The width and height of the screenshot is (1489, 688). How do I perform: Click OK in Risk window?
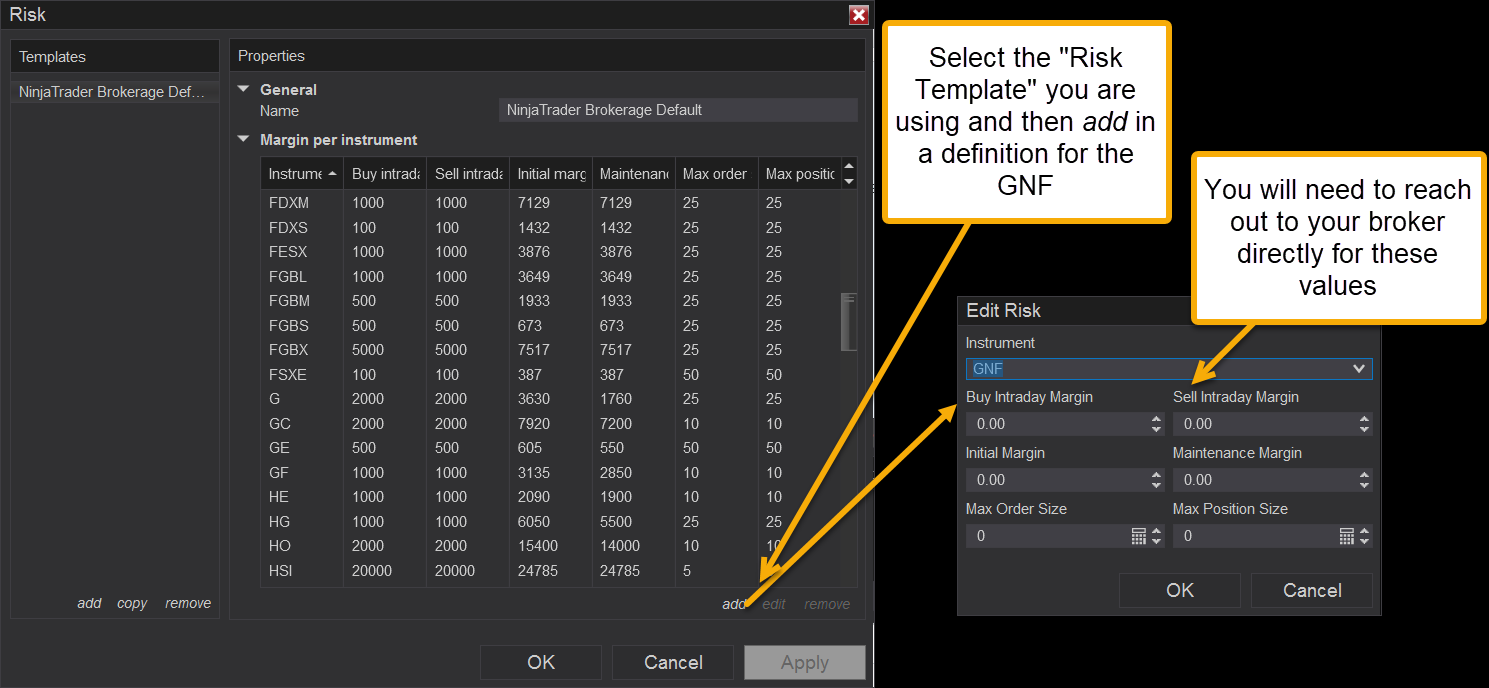click(541, 662)
